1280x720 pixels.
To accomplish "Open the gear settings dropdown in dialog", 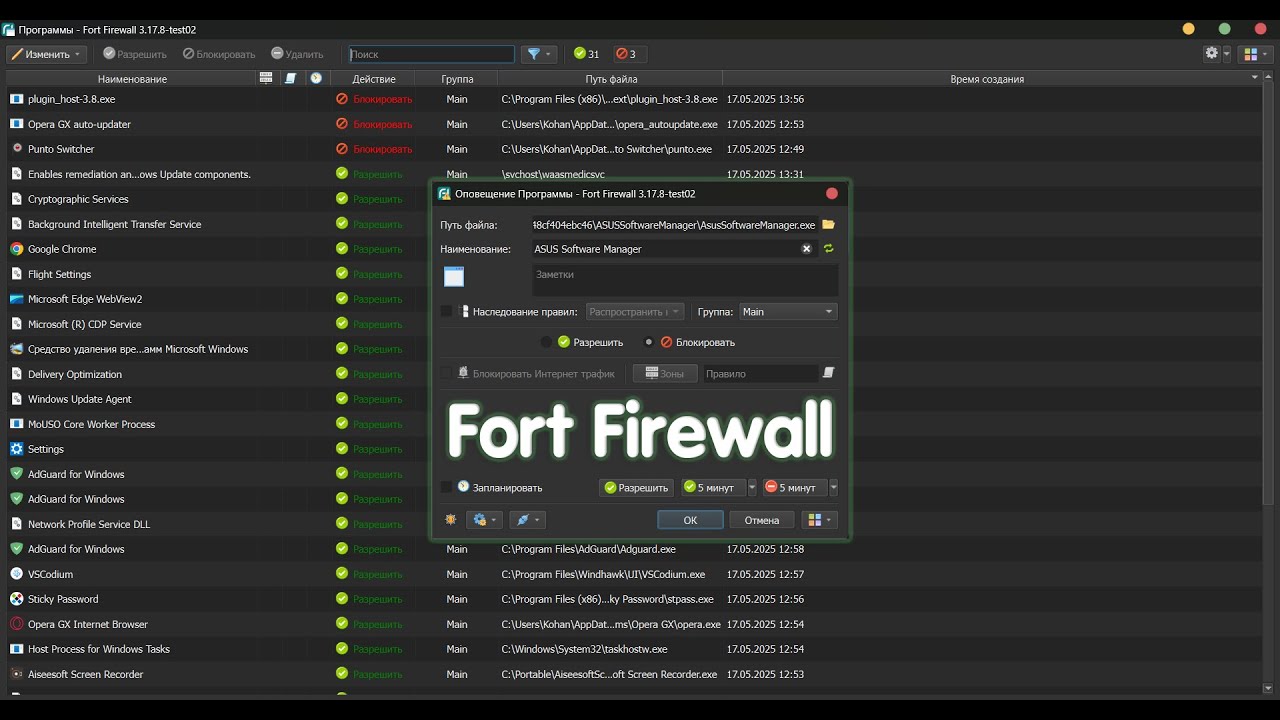I will [484, 520].
